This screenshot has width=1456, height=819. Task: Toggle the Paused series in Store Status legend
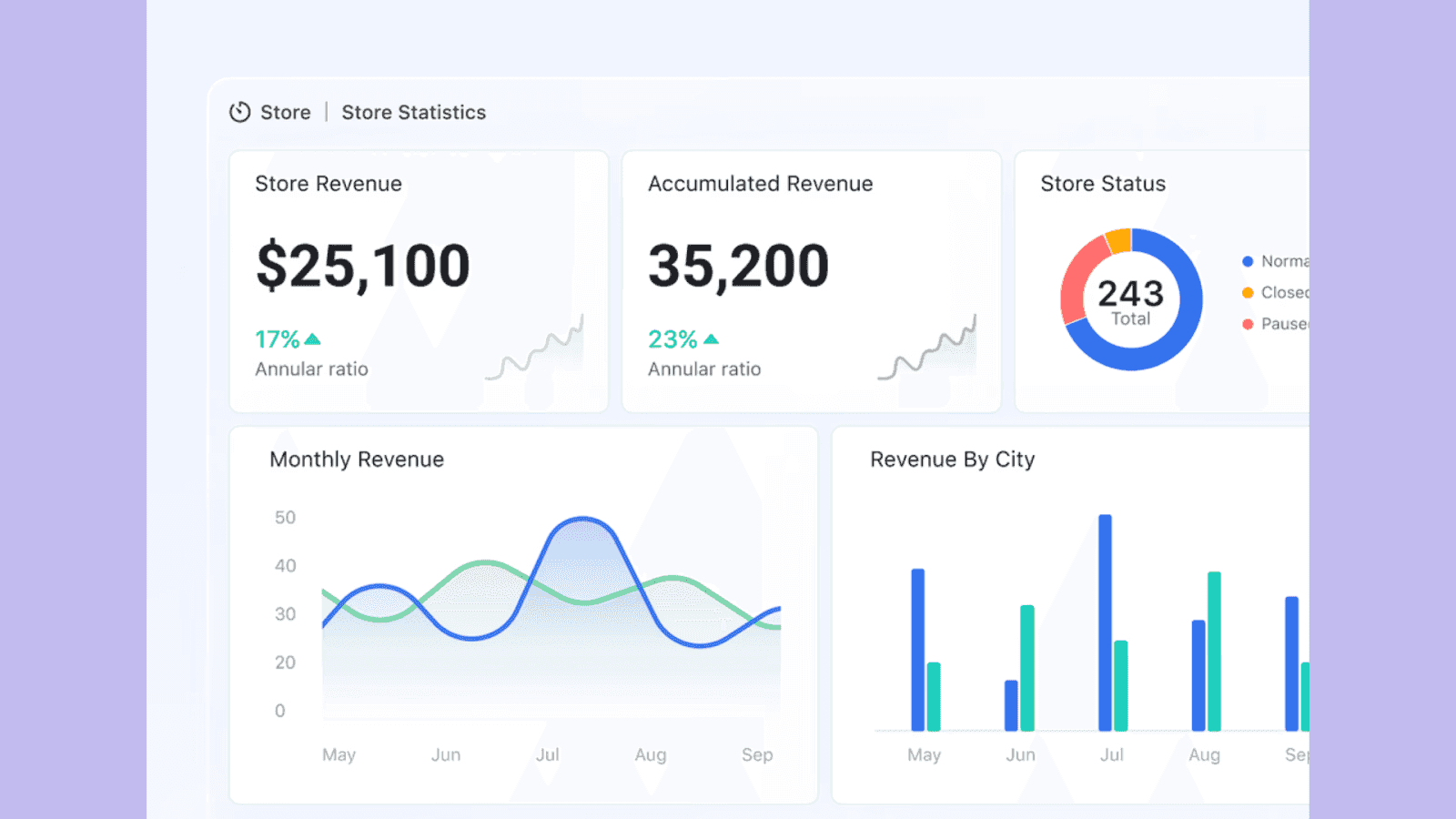(1274, 324)
